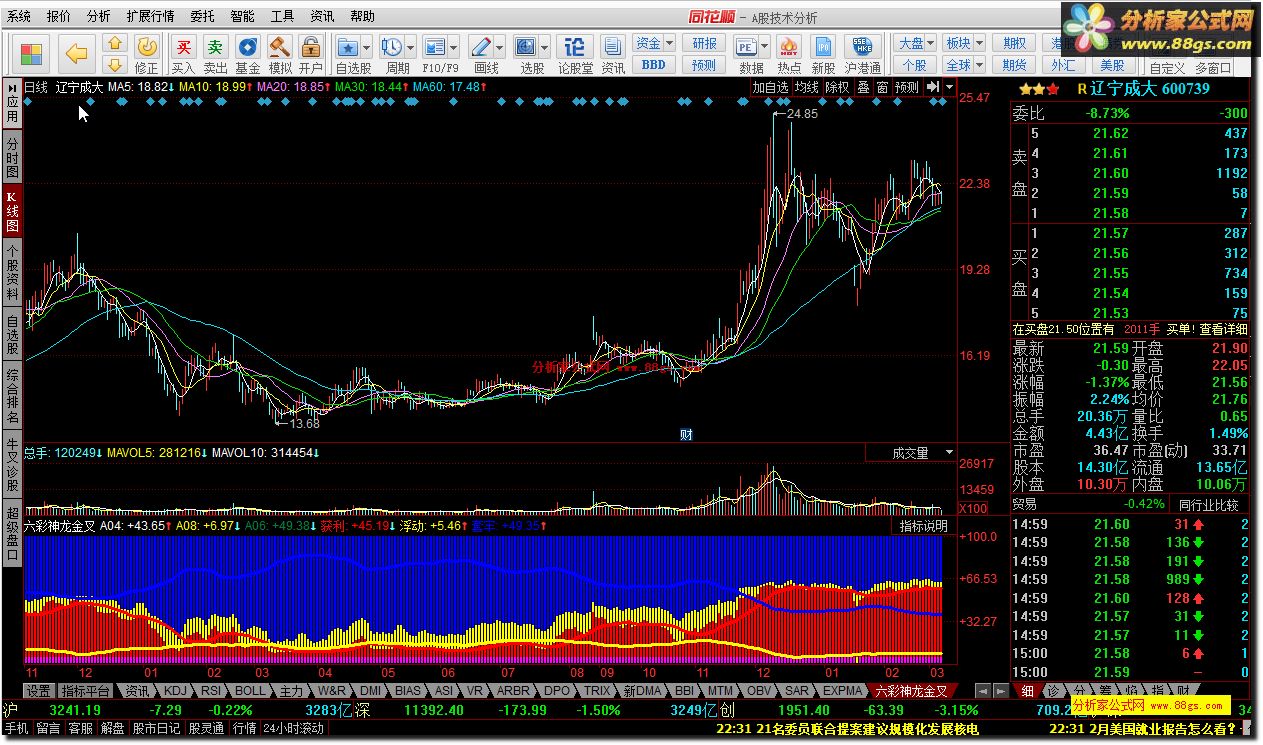
Task: Toggle the 叠 overlay chart option
Action: point(863,87)
